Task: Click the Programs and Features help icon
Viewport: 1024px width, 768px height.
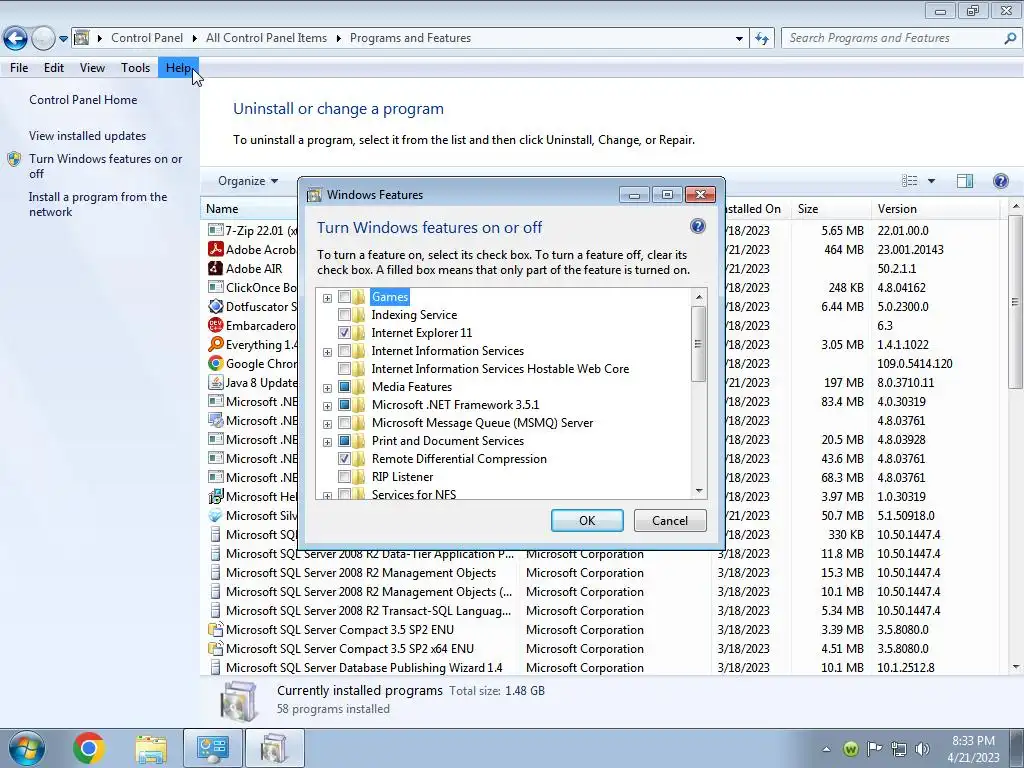Action: pyautogui.click(x=1000, y=180)
